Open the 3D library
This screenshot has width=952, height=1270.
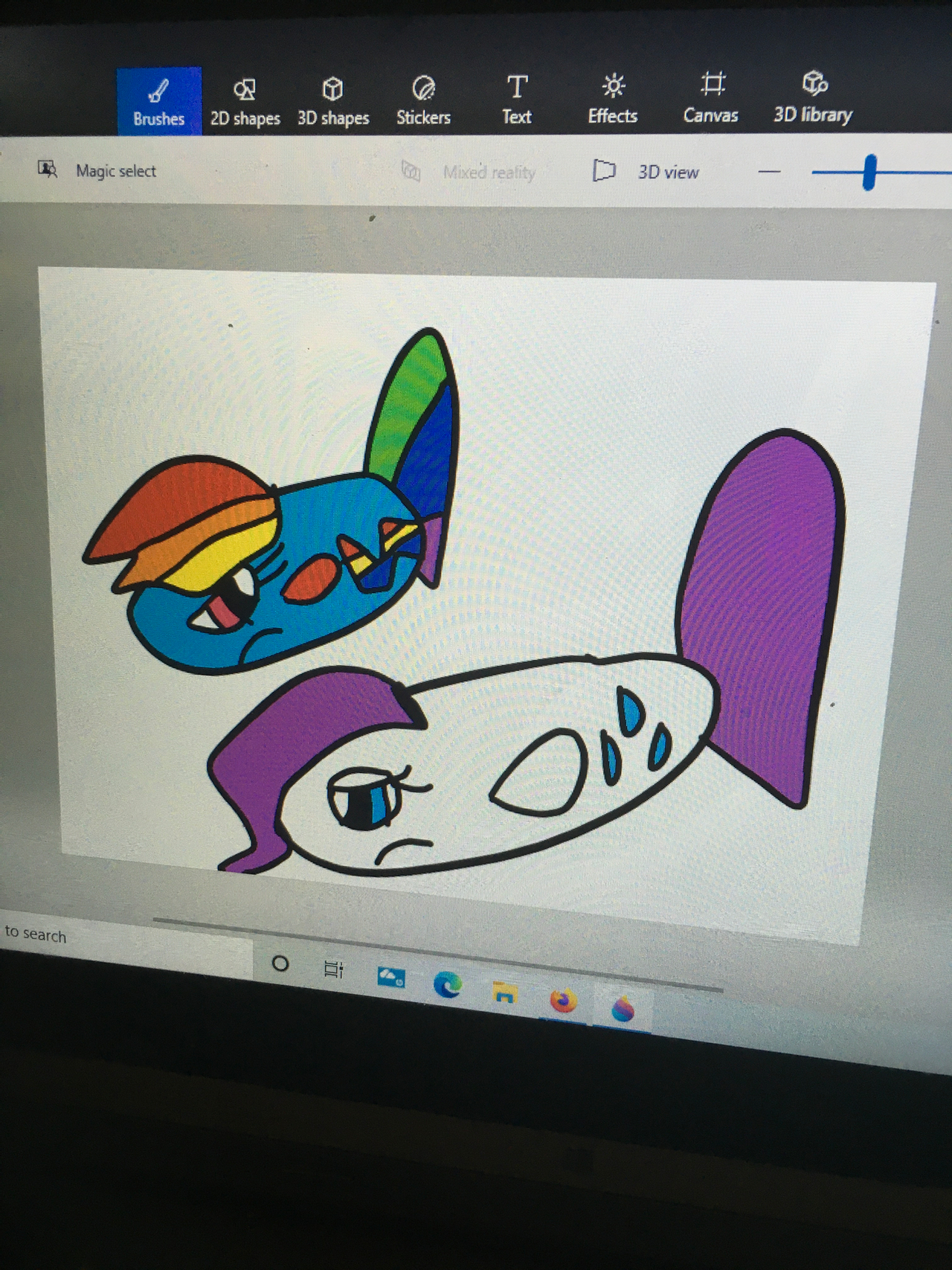tap(813, 97)
